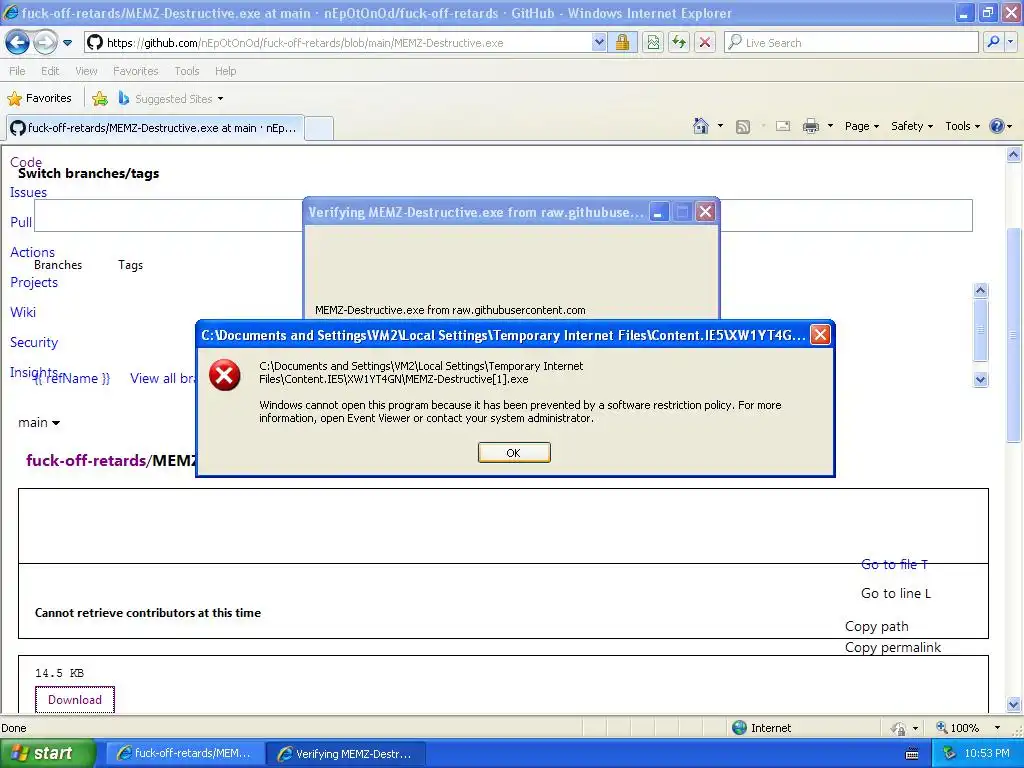Open the Issues link
This screenshot has width=1024, height=768.
28,192
